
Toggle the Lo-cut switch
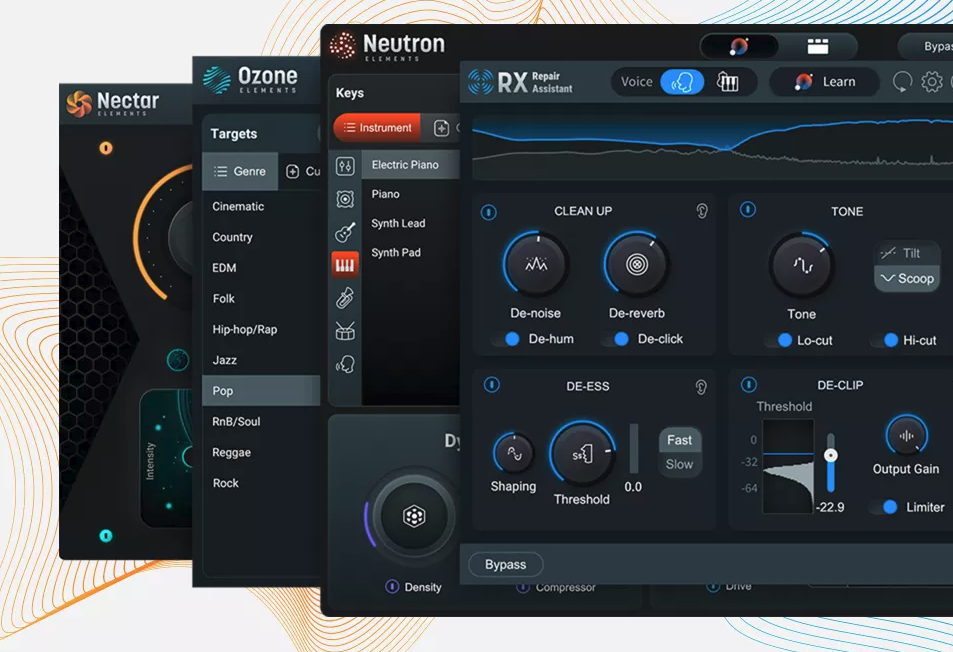(779, 340)
